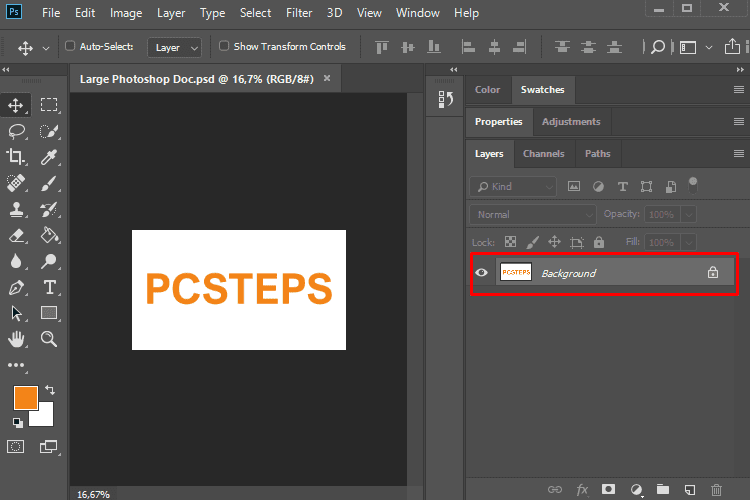
Task: Add a layer style (fx)
Action: [x=582, y=489]
